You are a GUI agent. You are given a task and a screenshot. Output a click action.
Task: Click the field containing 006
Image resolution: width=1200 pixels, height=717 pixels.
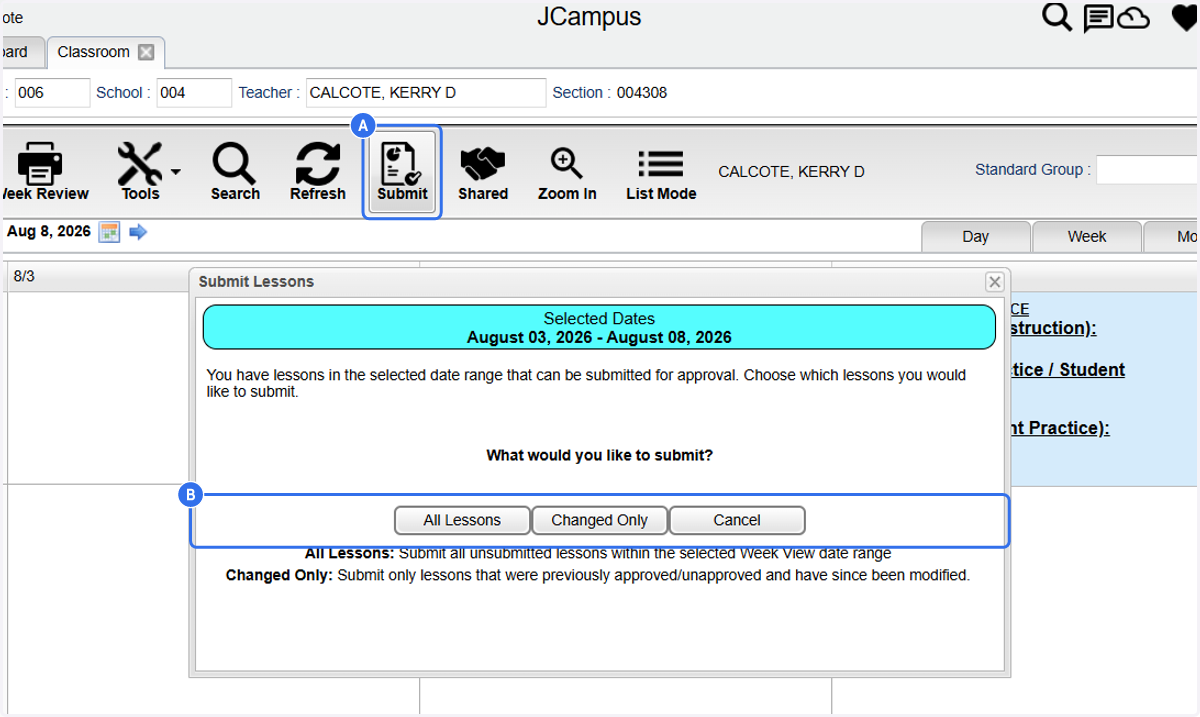[52, 93]
